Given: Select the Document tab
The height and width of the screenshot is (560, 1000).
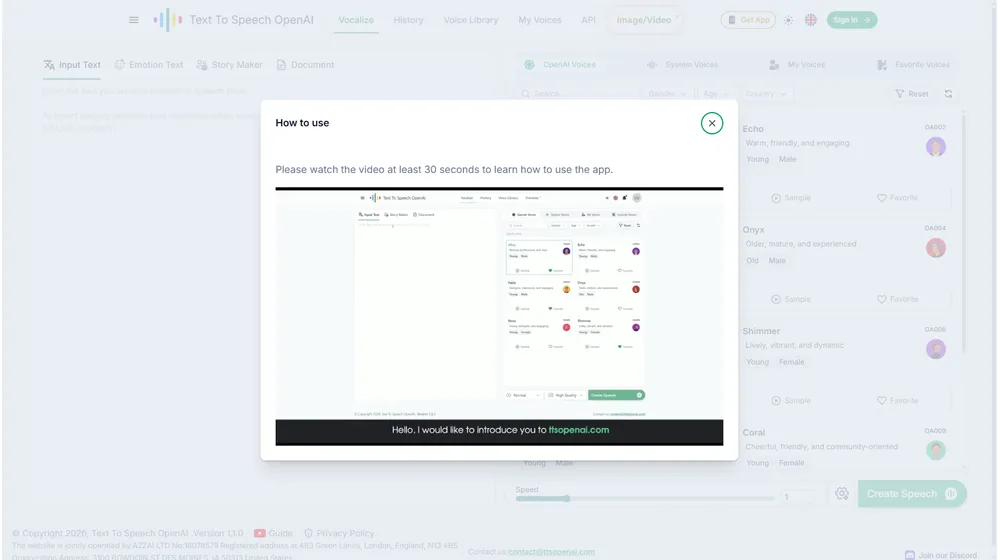Looking at the screenshot, I should (x=305, y=65).
